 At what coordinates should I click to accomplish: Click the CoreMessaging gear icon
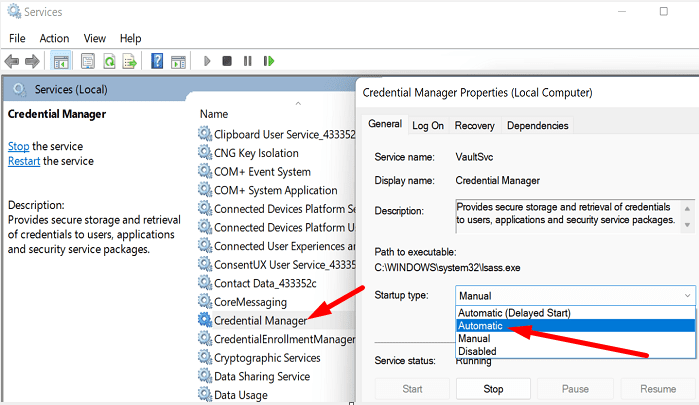point(205,302)
